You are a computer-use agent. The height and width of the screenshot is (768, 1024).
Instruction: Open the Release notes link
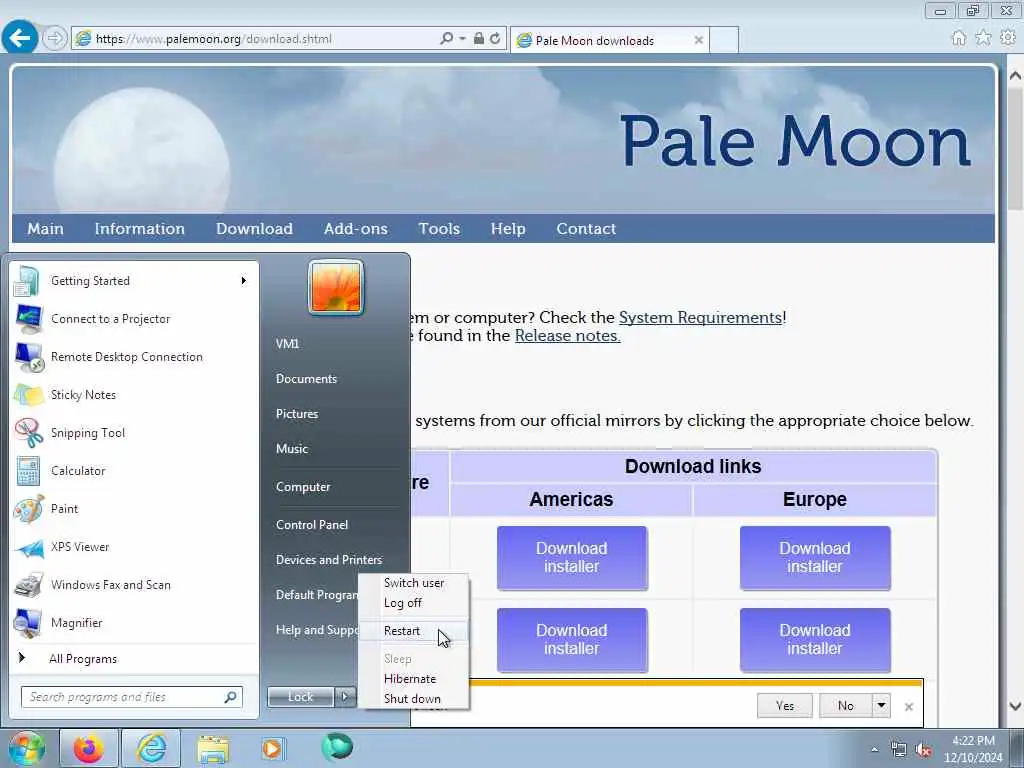tap(568, 336)
